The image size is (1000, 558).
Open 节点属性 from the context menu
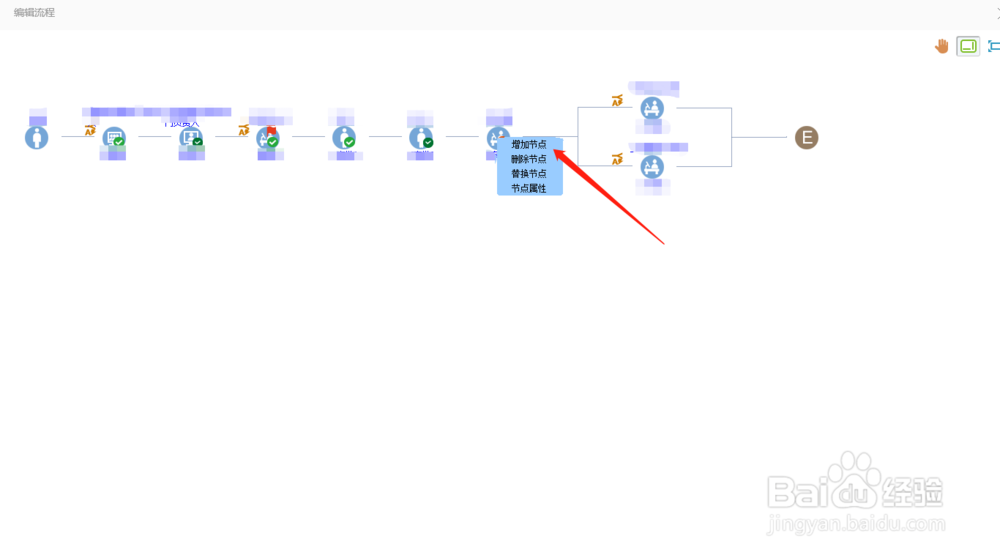529,188
